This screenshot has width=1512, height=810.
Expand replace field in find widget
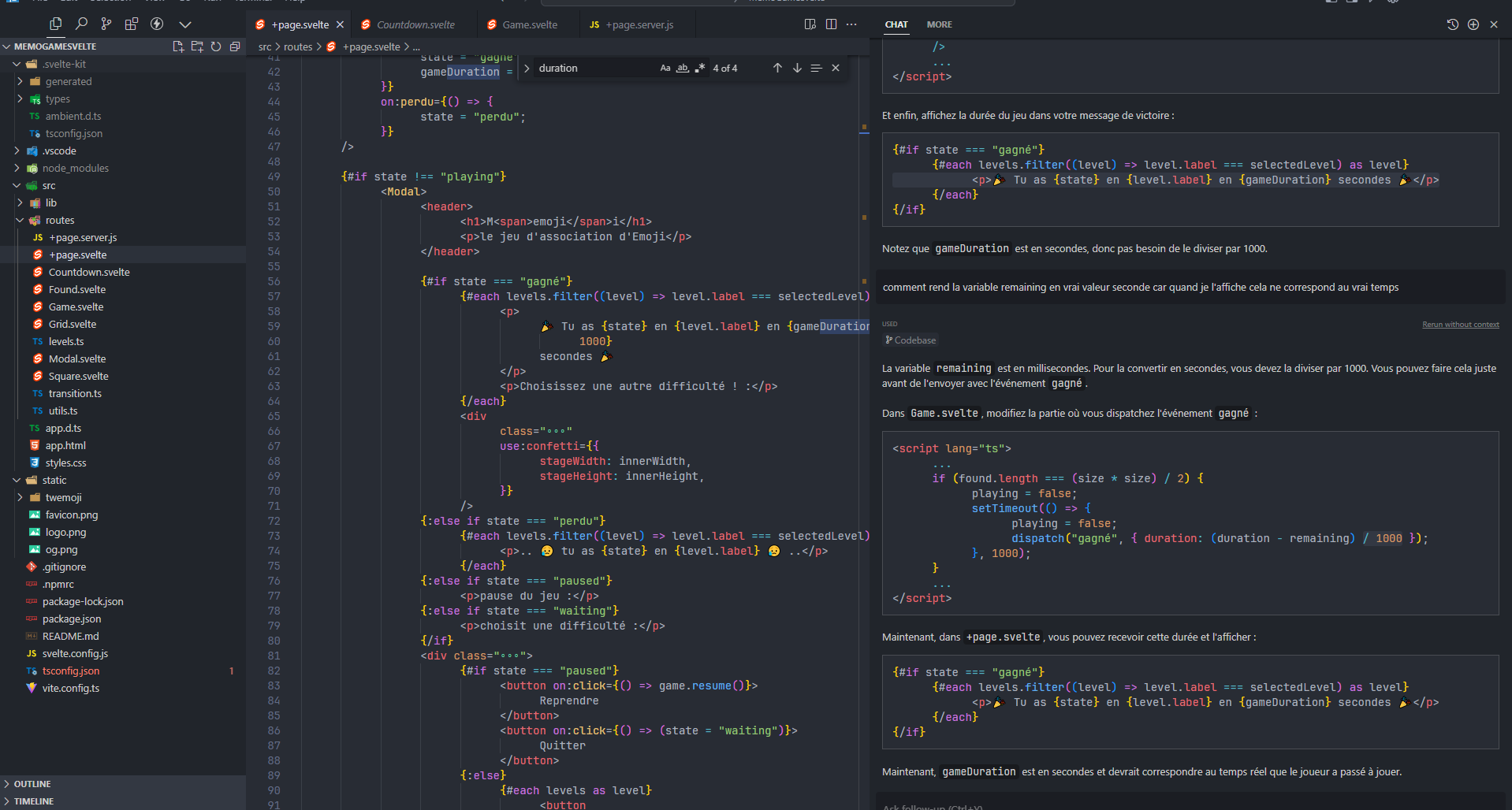pyautogui.click(x=527, y=69)
